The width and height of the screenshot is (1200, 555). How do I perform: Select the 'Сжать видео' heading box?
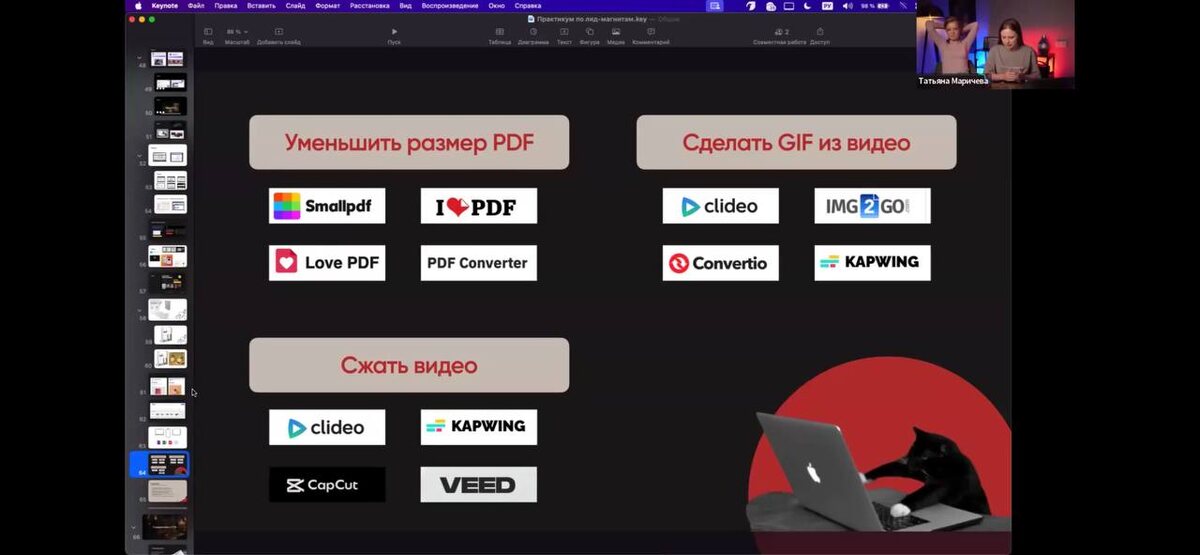click(x=409, y=365)
